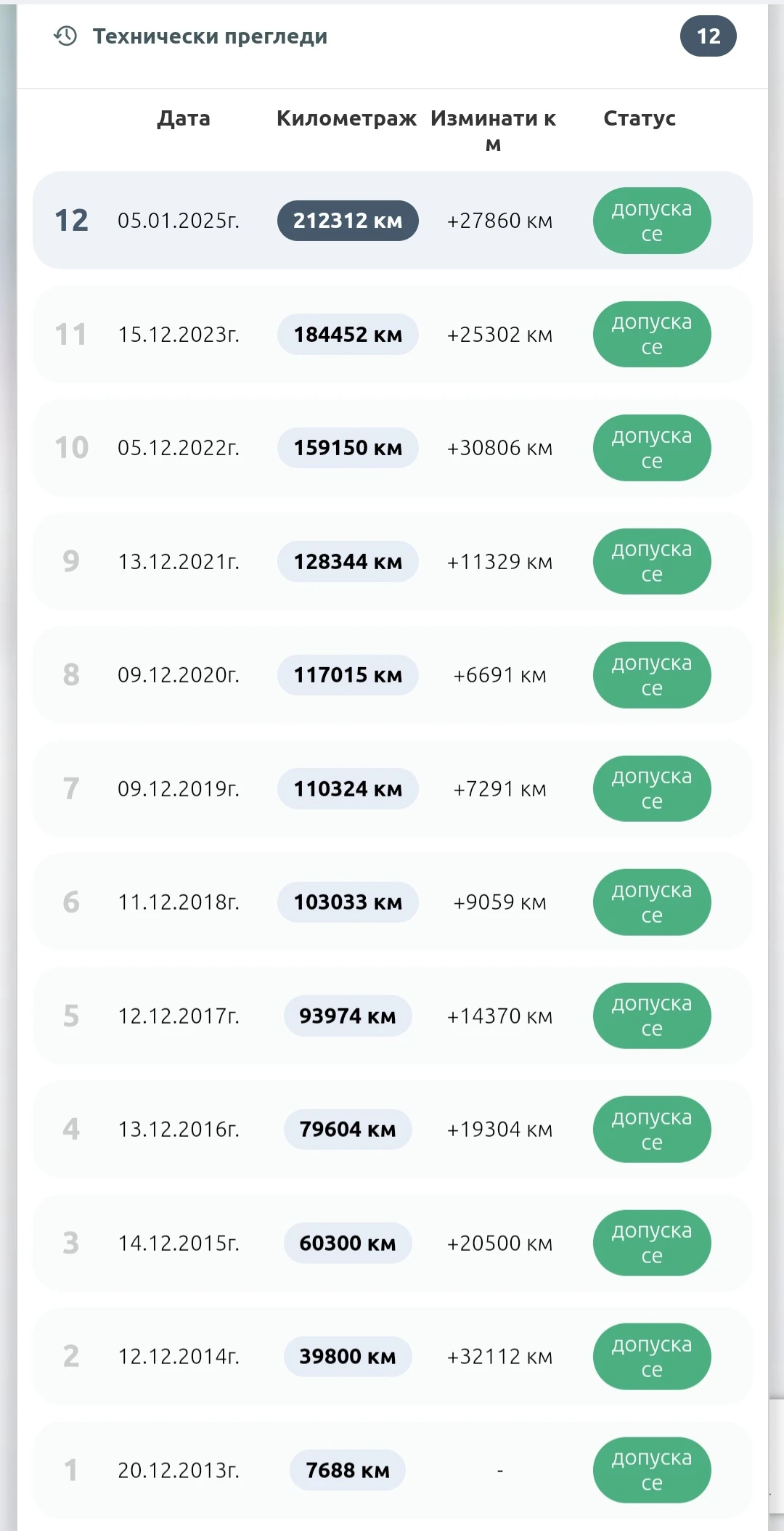
Task: Click the Статус column header
Action: [x=639, y=118]
